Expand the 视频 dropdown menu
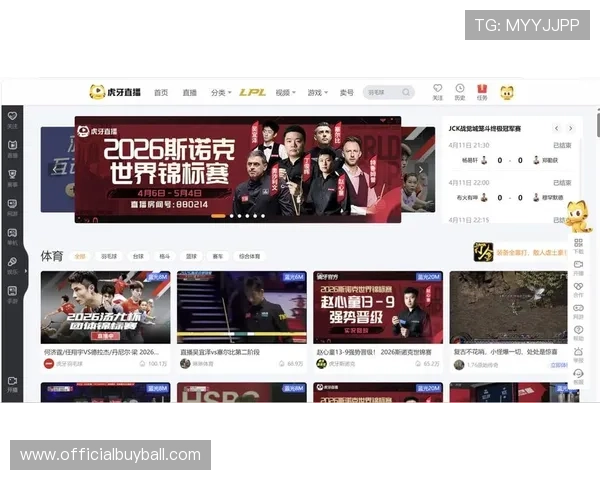 click(285, 92)
